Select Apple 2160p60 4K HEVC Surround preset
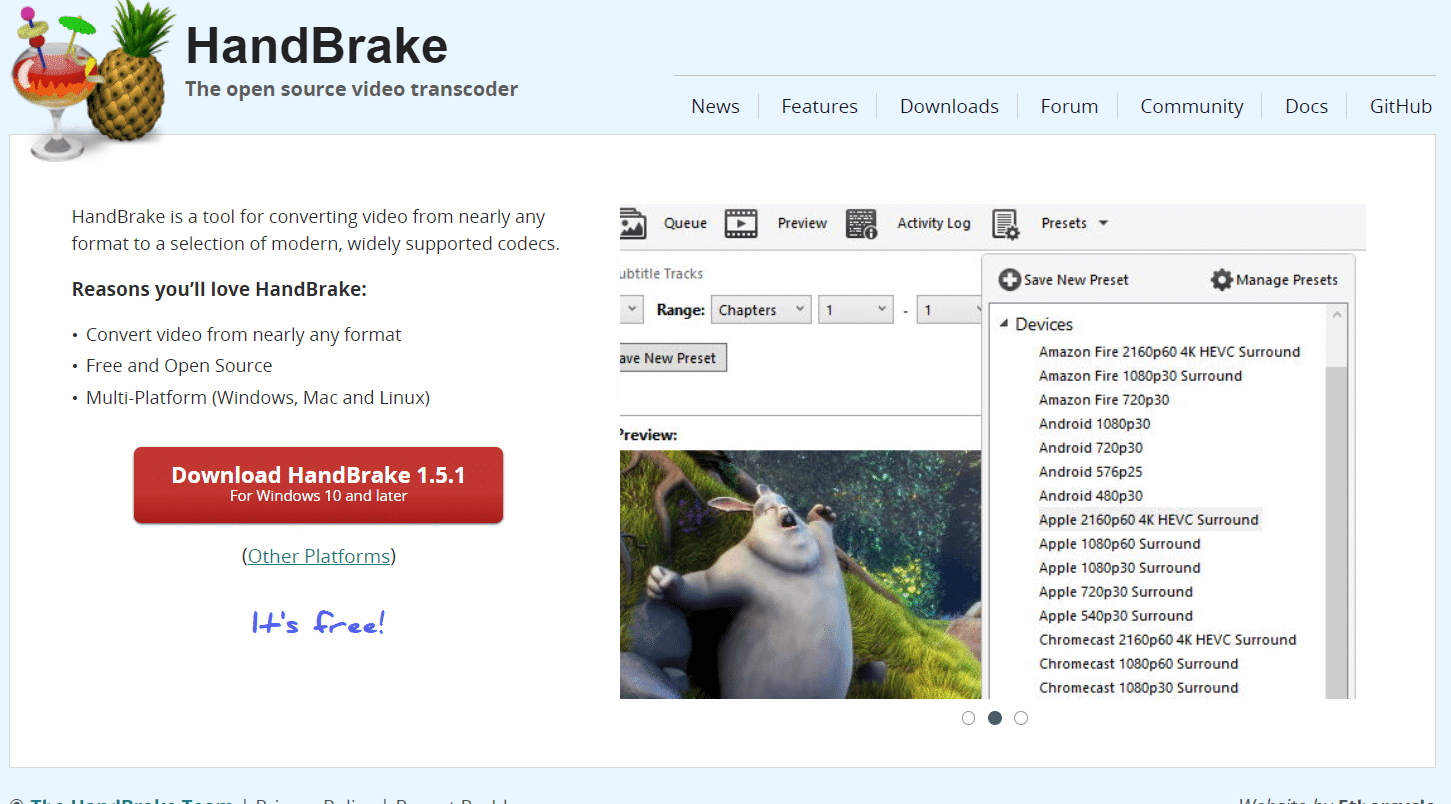The width and height of the screenshot is (1451, 804). (1148, 520)
